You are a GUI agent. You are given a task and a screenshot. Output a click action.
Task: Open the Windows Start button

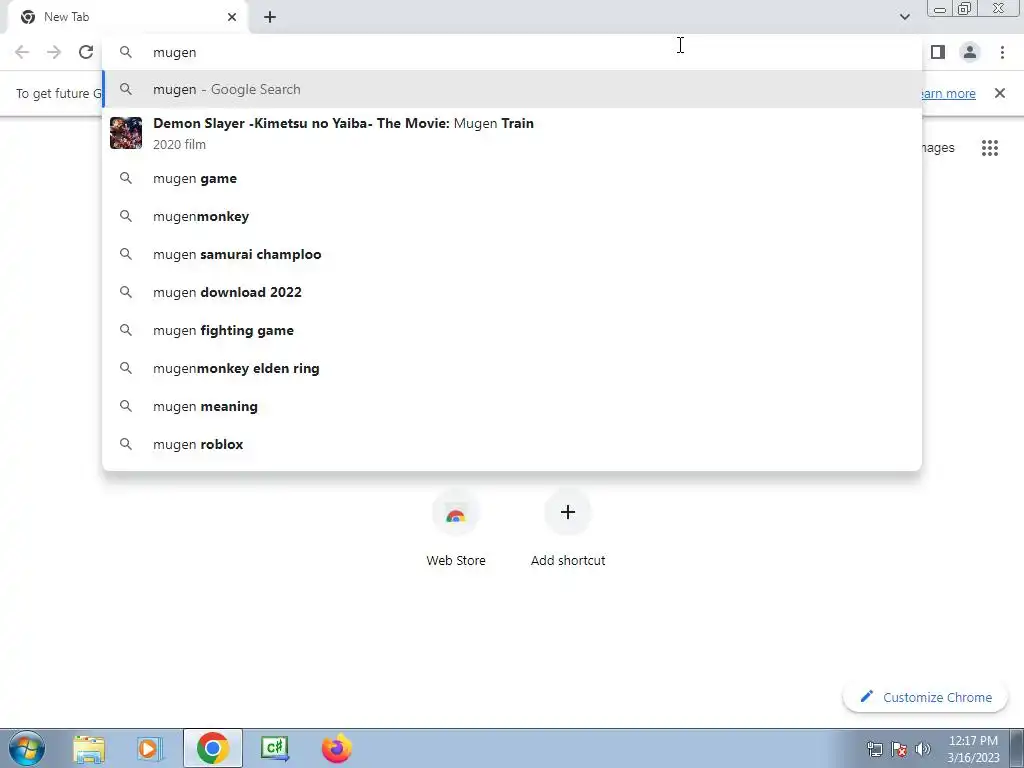tap(27, 748)
